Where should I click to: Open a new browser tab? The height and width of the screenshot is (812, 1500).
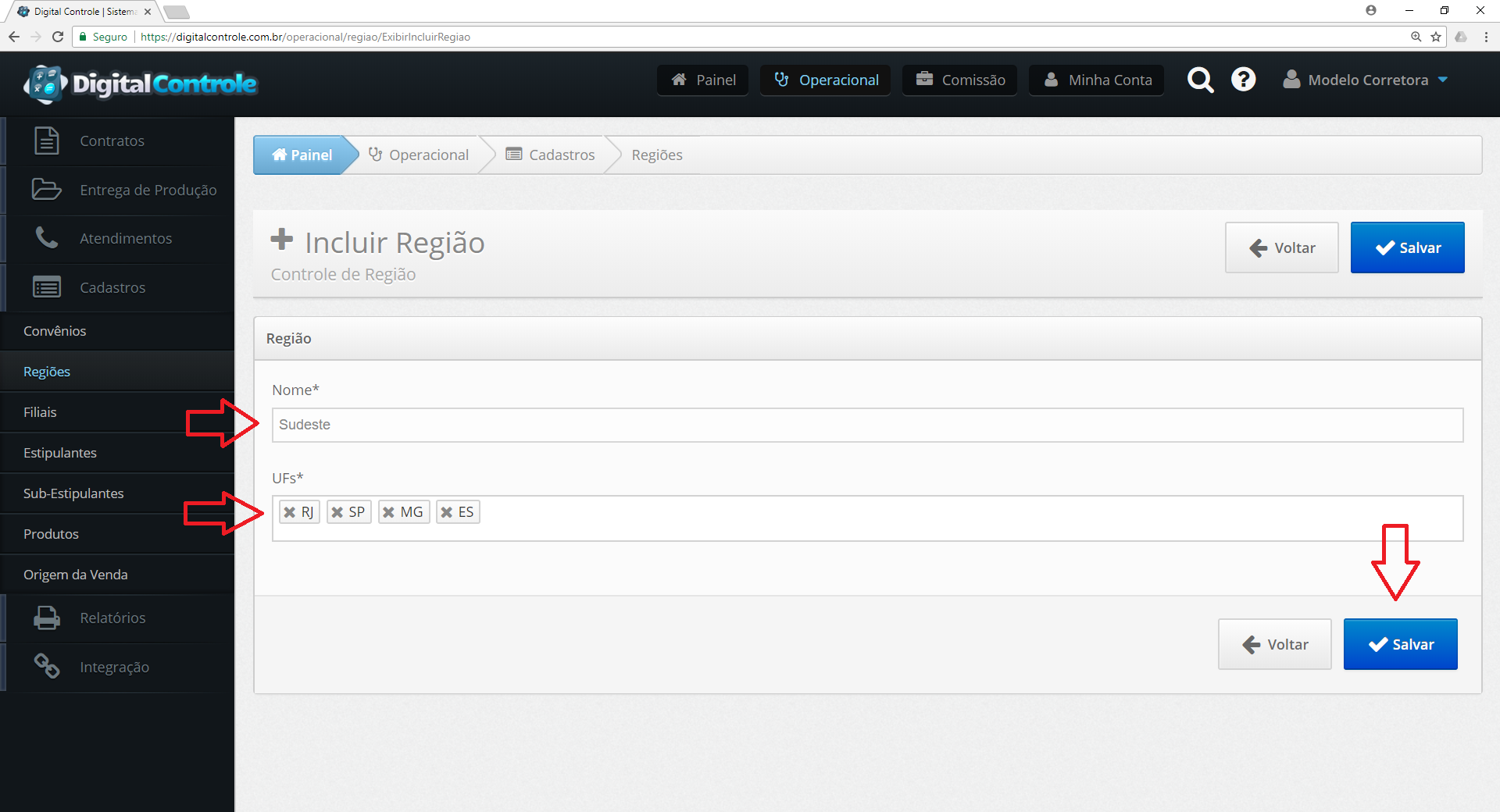(177, 12)
